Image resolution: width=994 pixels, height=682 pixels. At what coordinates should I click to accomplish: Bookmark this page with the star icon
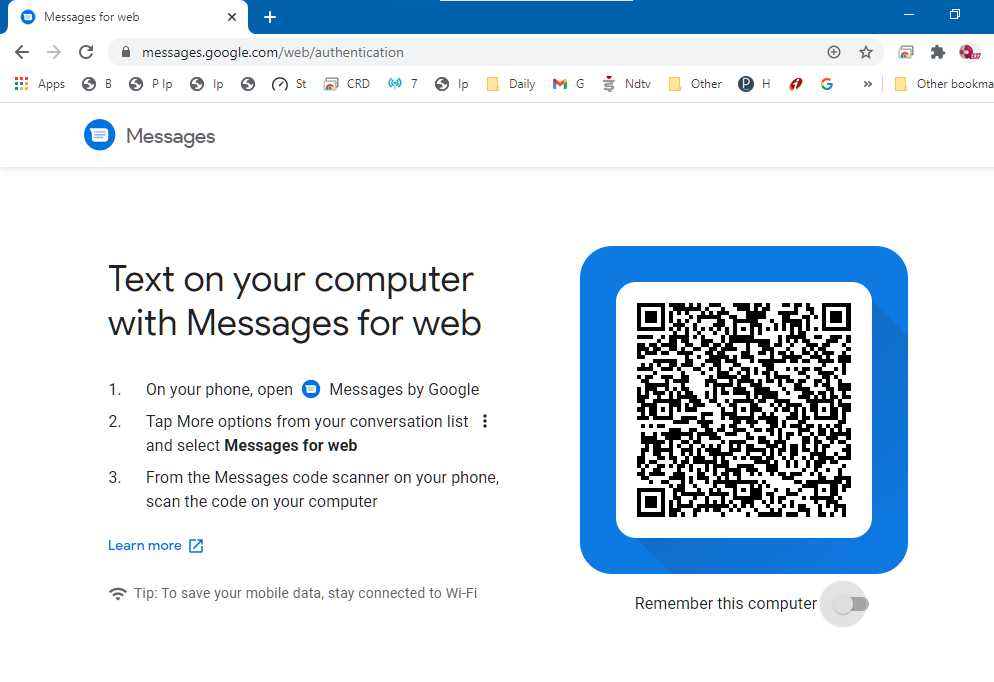tap(866, 52)
